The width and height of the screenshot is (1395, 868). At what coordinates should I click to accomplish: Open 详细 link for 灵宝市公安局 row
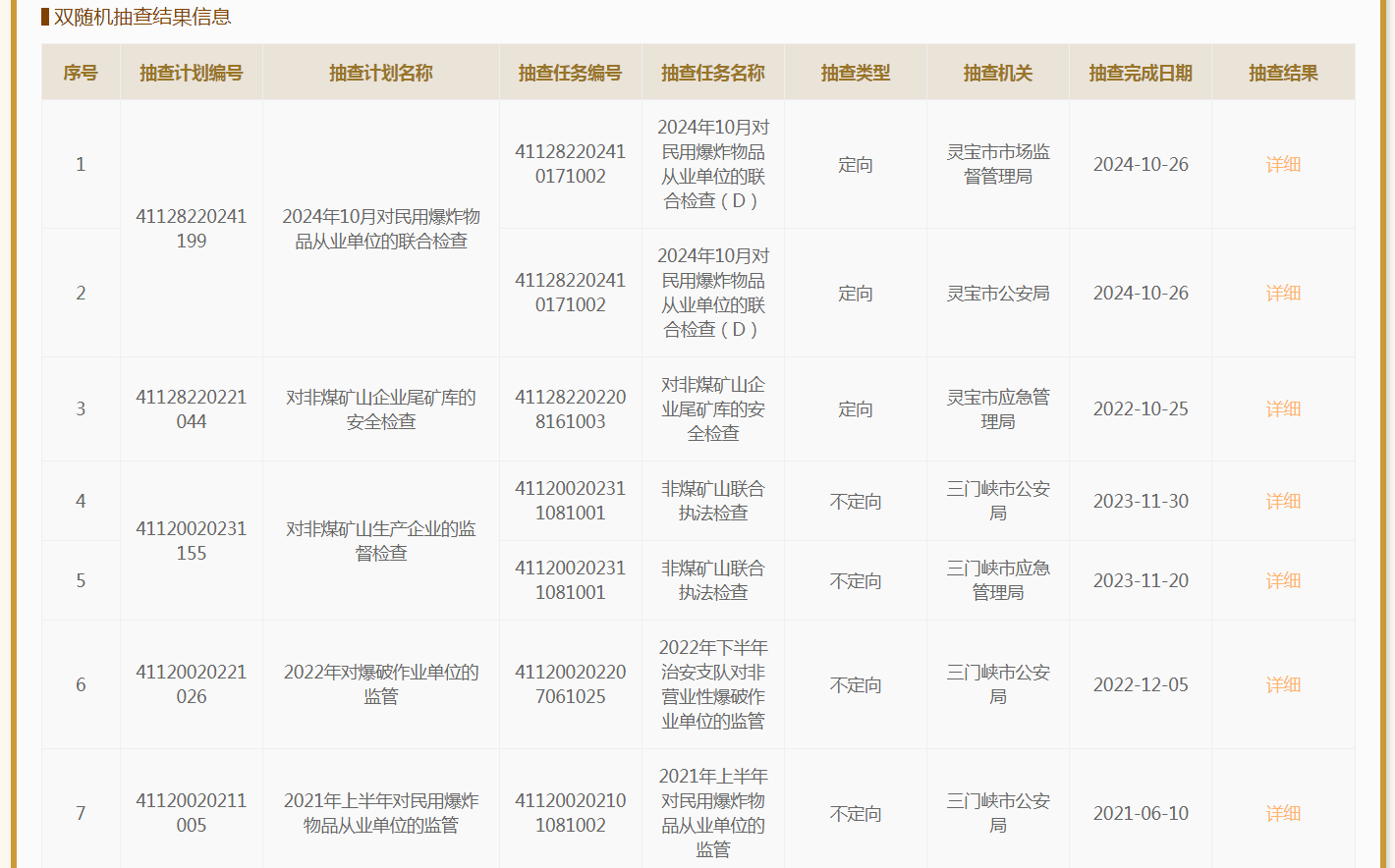(x=1283, y=293)
